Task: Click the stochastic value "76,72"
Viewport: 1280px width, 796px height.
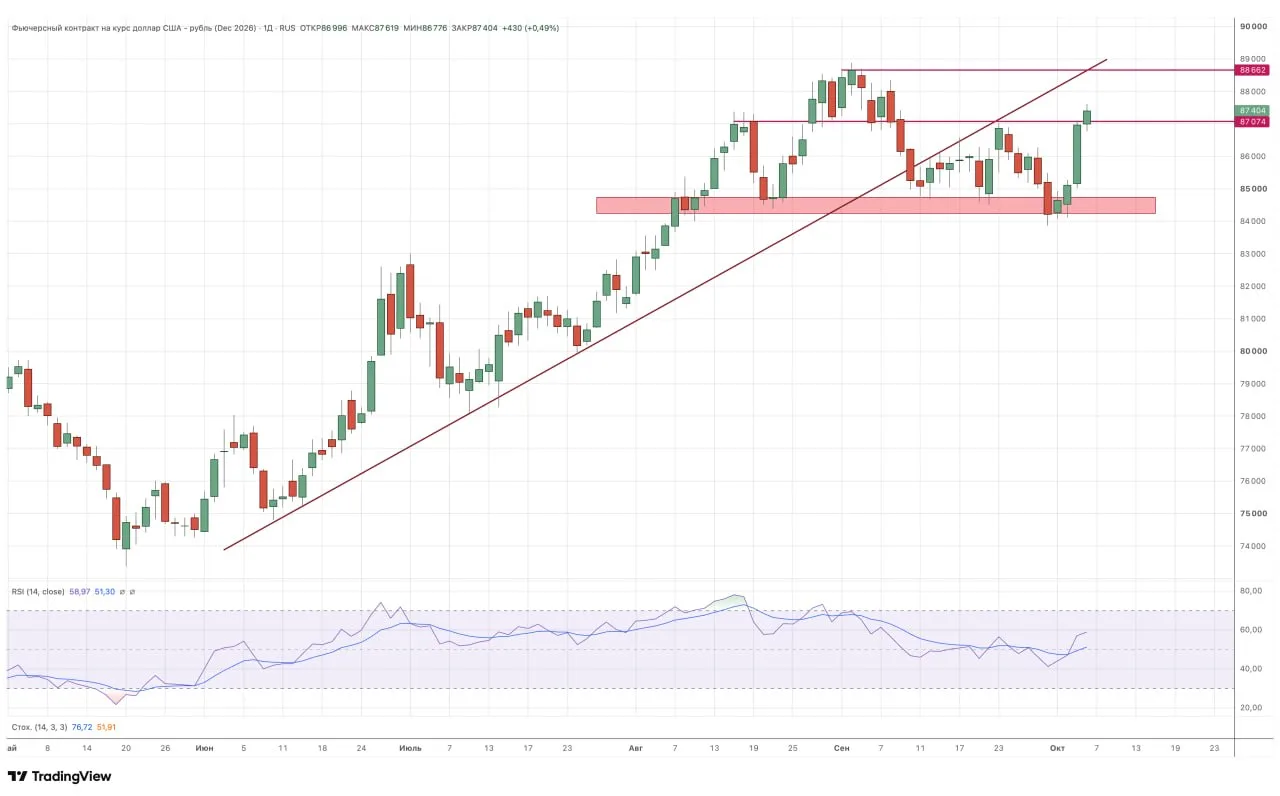Action: 82,727
